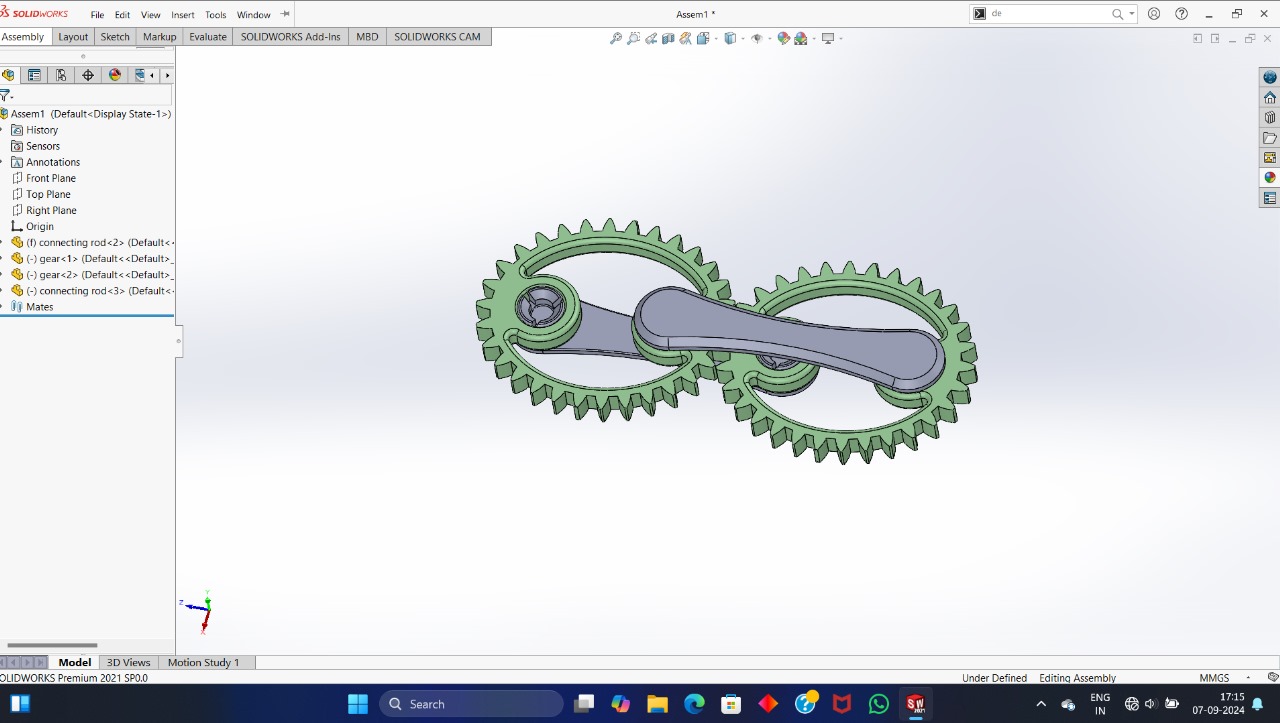Click the View Orientation cube icon

click(x=703, y=38)
